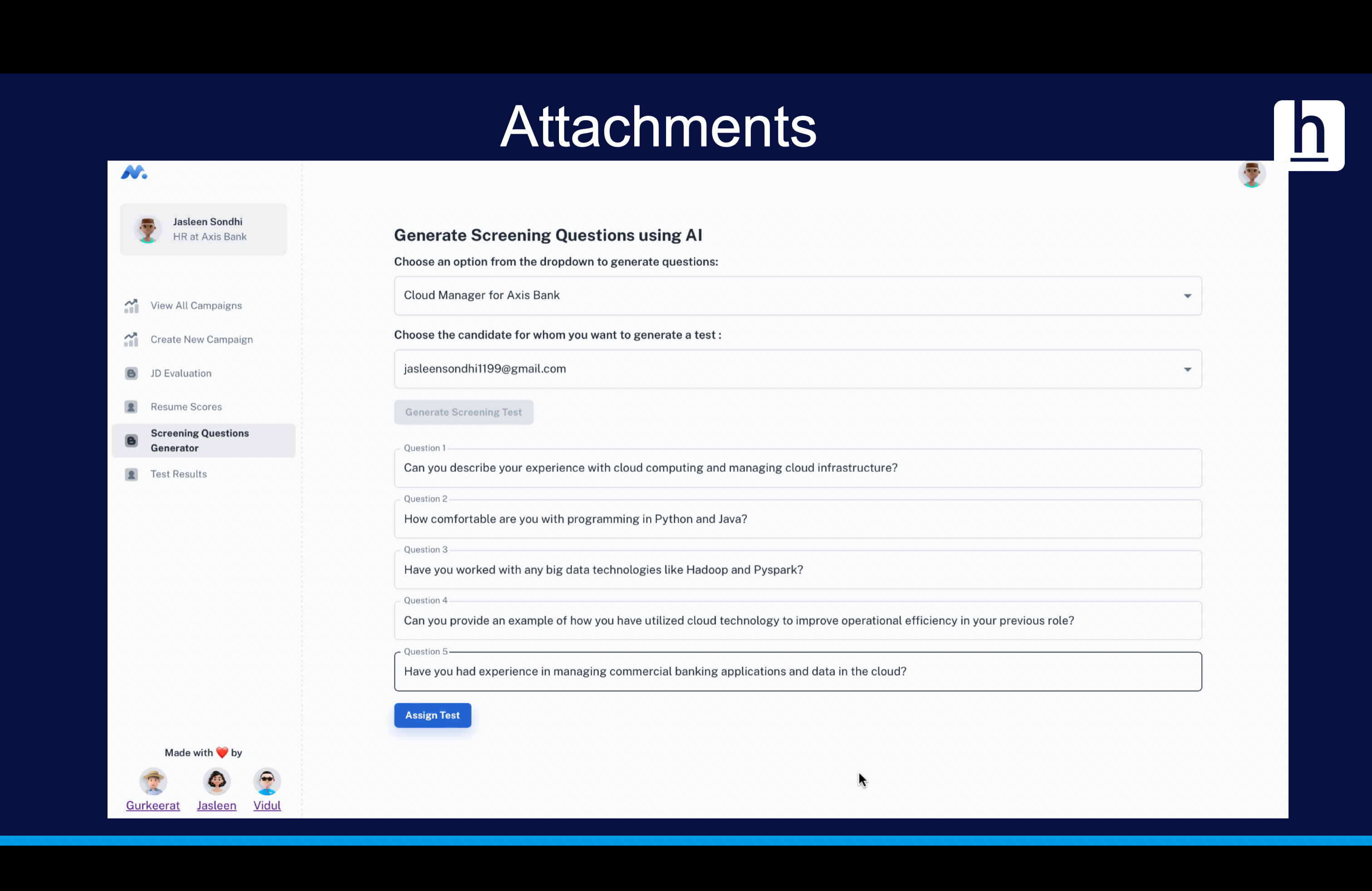Open Test Results page
Image resolution: width=1372 pixels, height=891 pixels.
tap(204, 475)
